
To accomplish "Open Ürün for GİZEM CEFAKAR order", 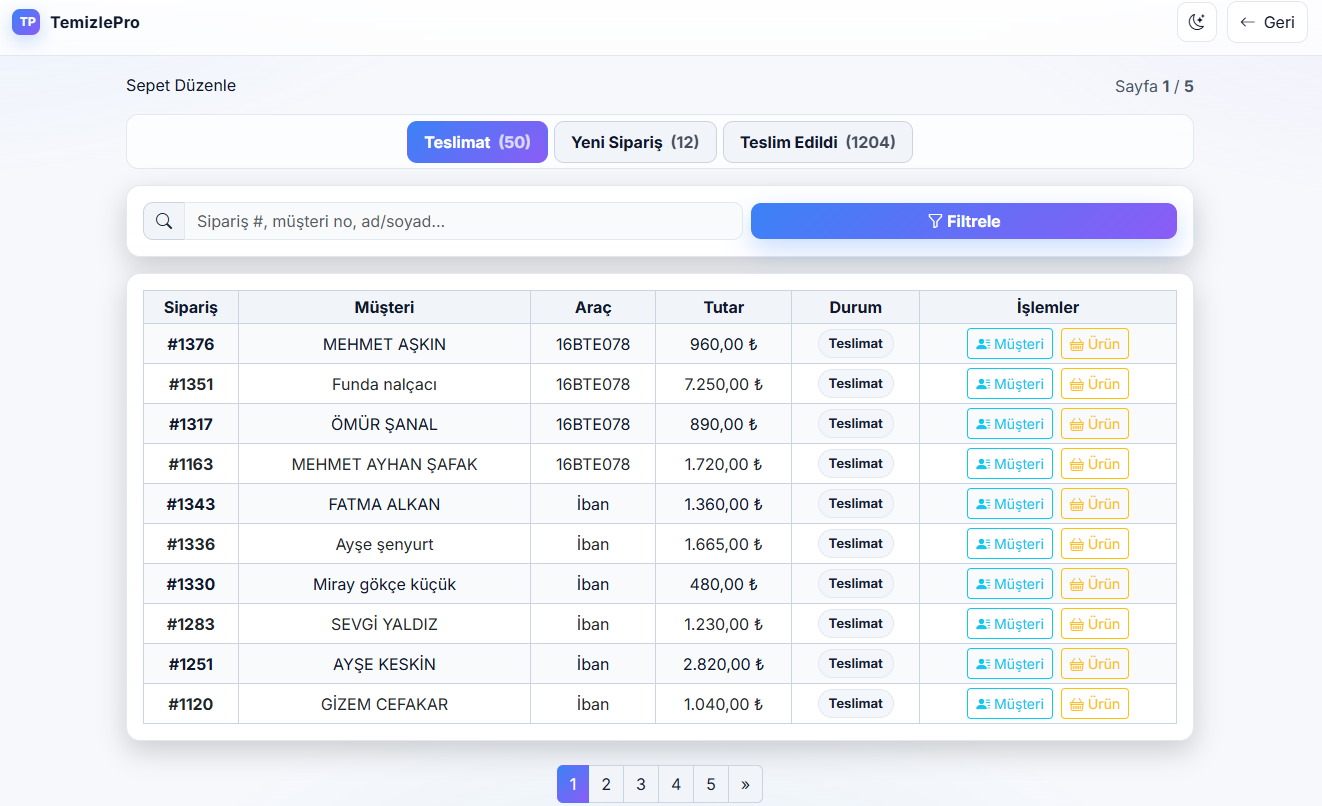I will click(x=1094, y=704).
